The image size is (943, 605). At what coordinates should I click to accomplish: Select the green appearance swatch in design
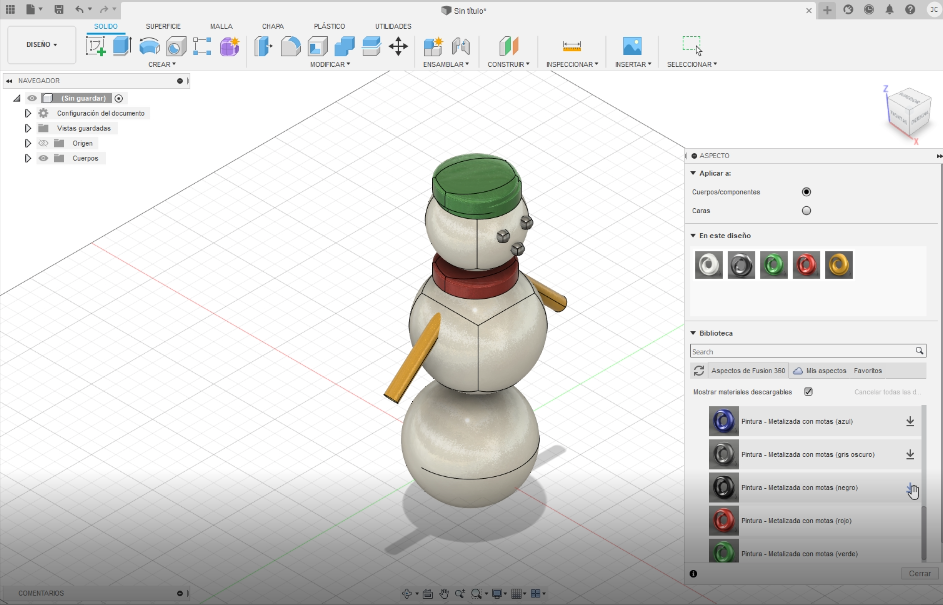point(773,265)
